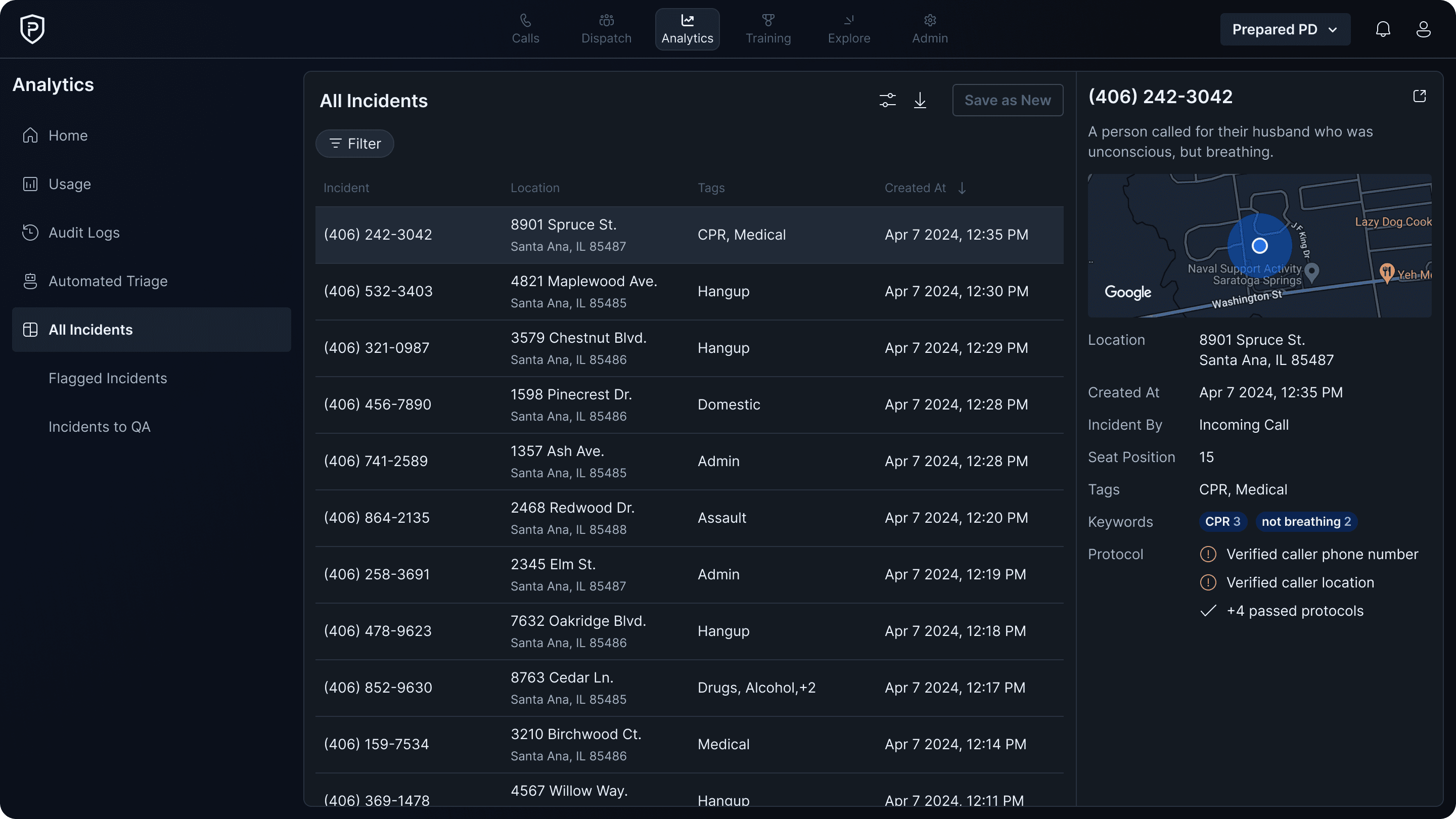Viewport: 1456px width, 819px height.
Task: Open incident details in new window
Action: tap(1419, 96)
